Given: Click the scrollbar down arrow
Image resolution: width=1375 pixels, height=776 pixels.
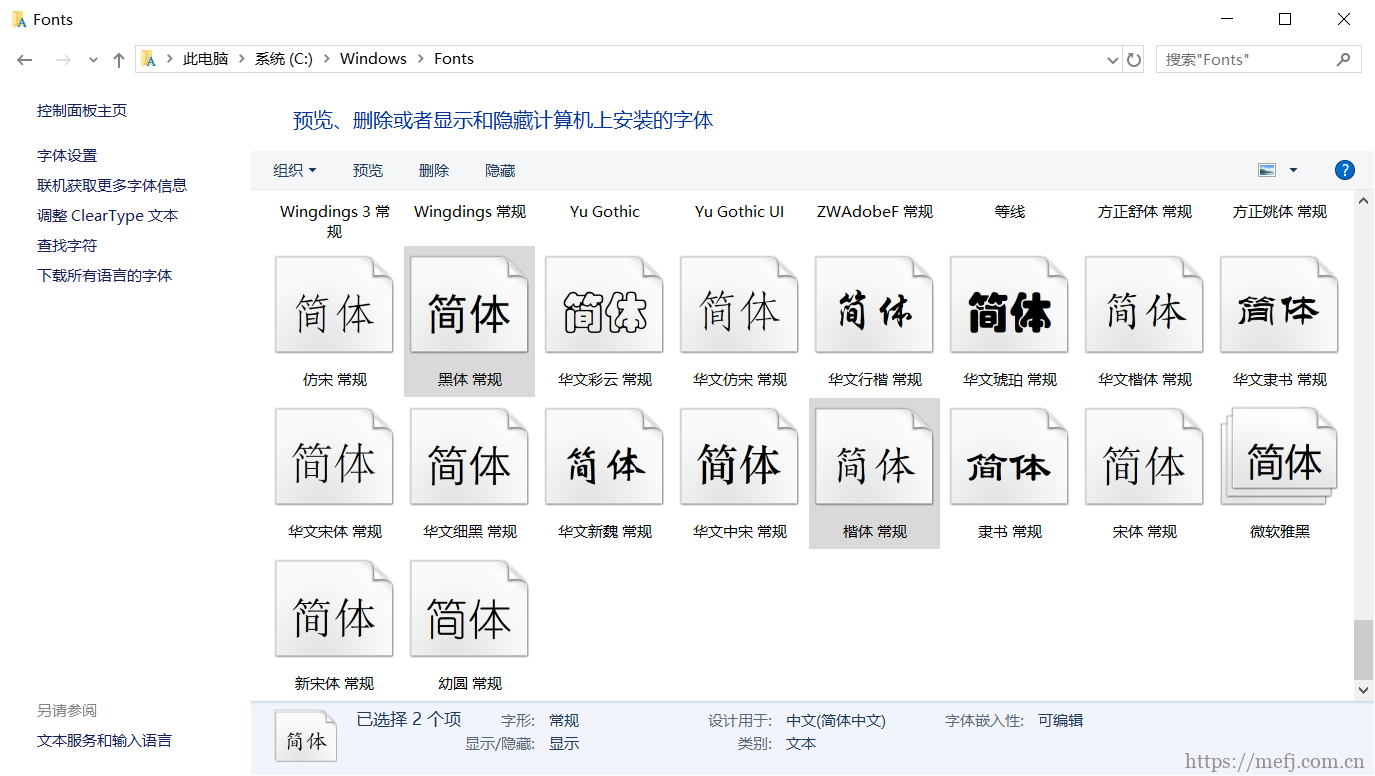Looking at the screenshot, I should tap(1364, 690).
